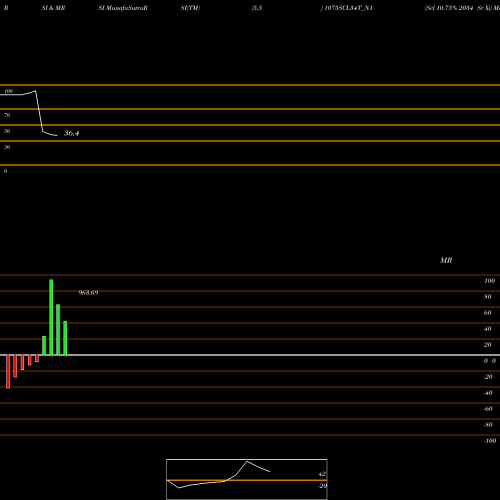Click the "(5,5" parameter text
Viewport: 500px width, 500px height.
tap(257, 8)
